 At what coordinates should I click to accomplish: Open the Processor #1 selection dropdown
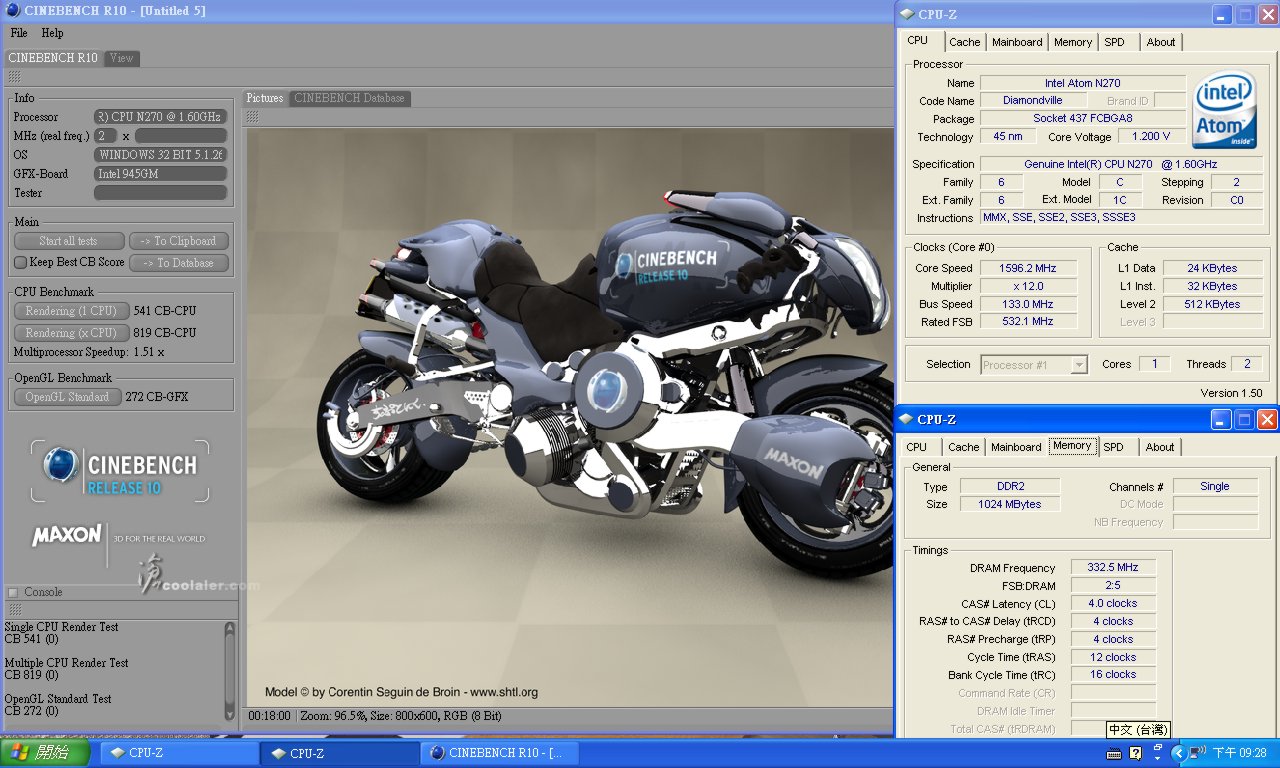1079,365
